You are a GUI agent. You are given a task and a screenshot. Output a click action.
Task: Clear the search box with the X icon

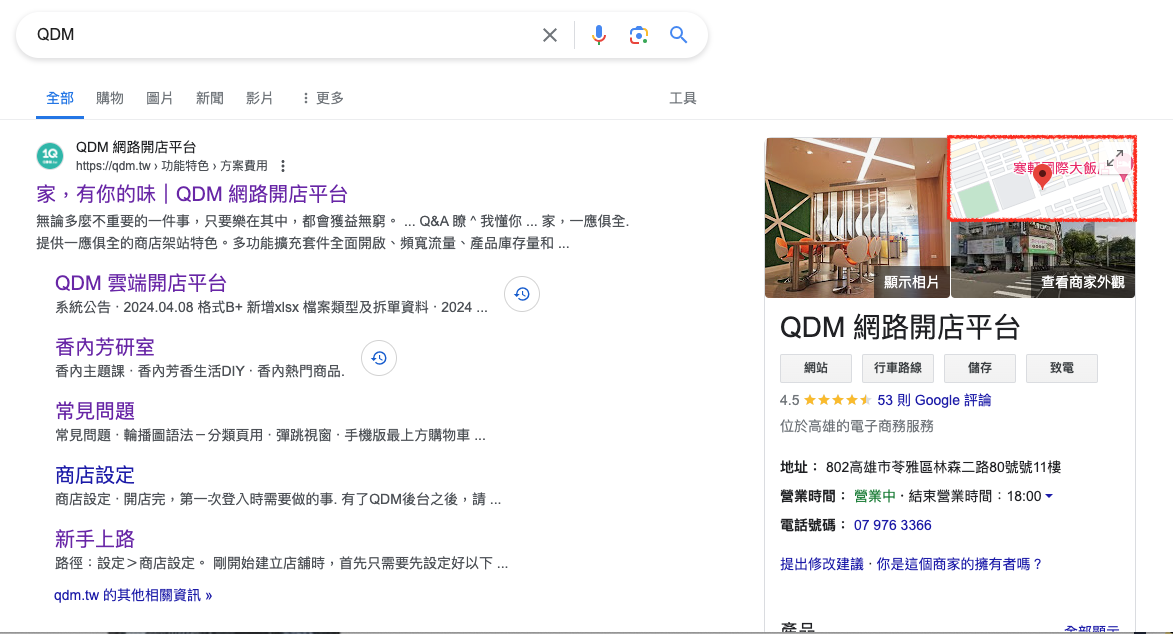click(550, 35)
